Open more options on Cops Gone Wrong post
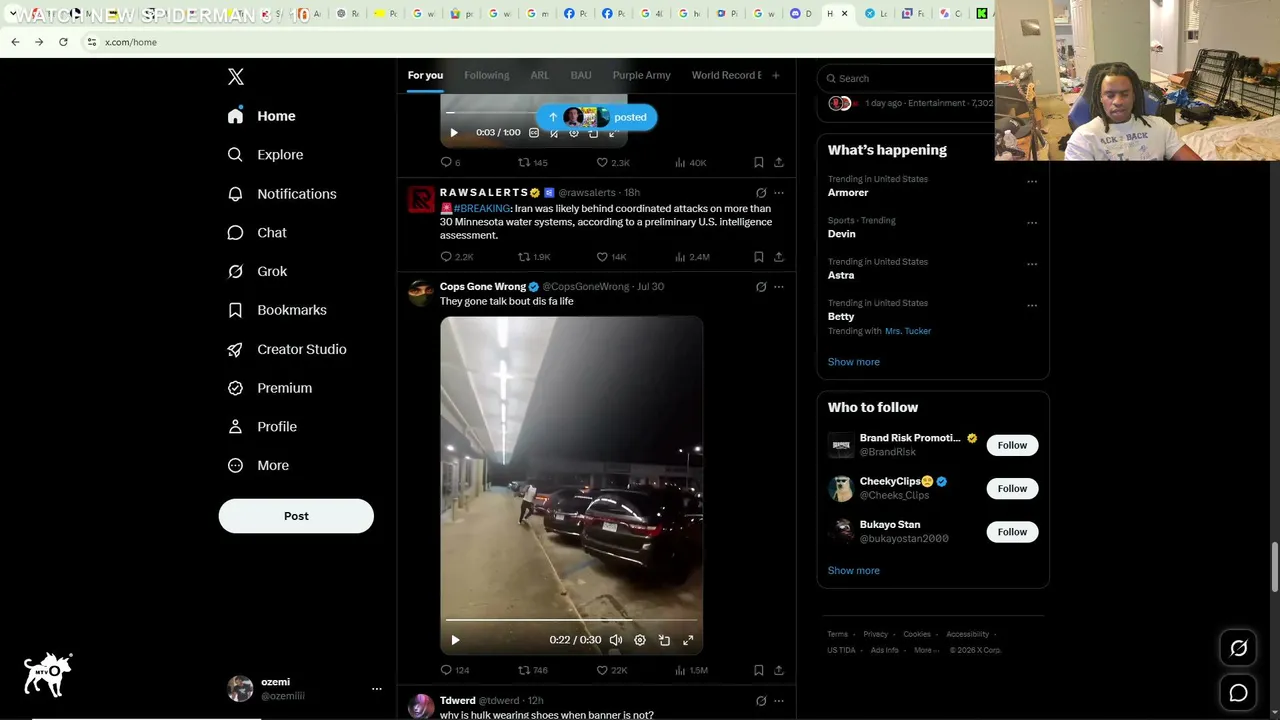Image resolution: width=1280 pixels, height=720 pixels. click(x=779, y=287)
